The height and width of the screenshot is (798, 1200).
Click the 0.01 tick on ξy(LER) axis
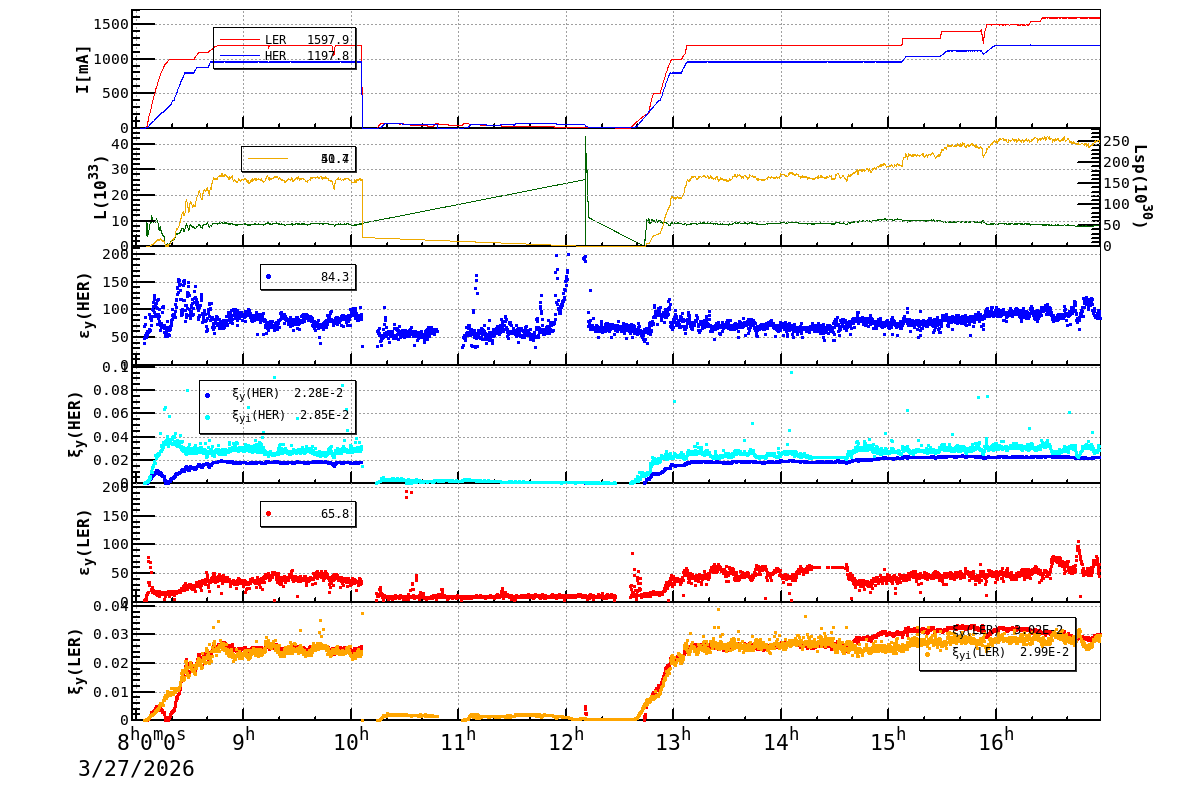click(x=110, y=692)
